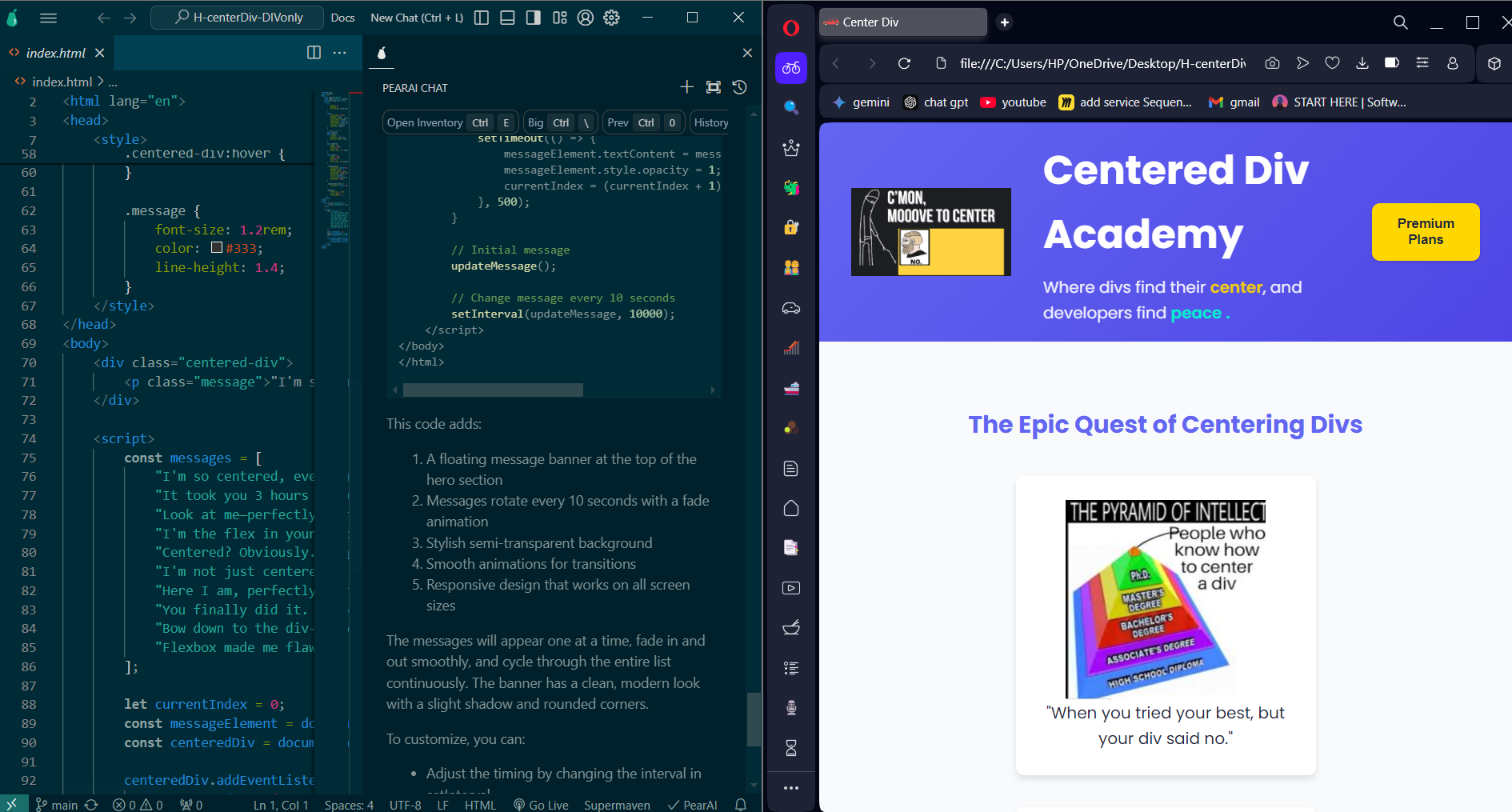The height and width of the screenshot is (812, 1512).
Task: Open the Opera downloads icon
Action: click(x=1362, y=63)
